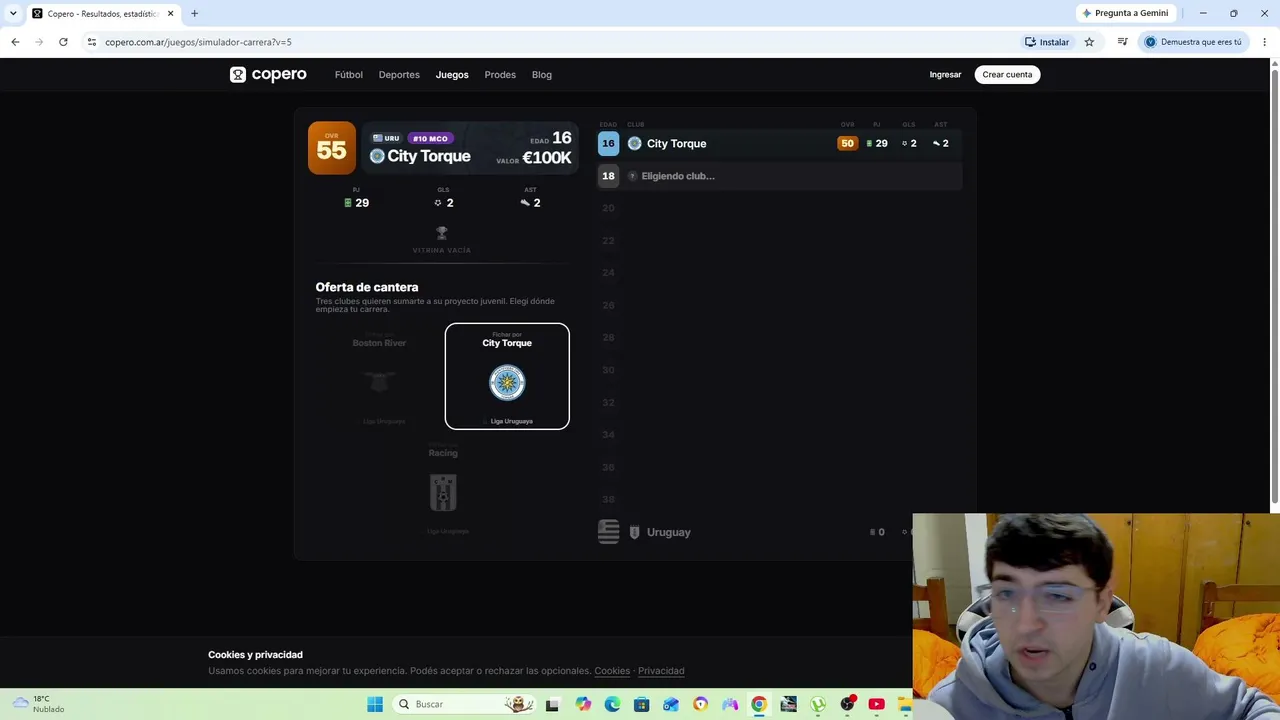Open the Juegos menu
The height and width of the screenshot is (720, 1280).
[x=452, y=75]
